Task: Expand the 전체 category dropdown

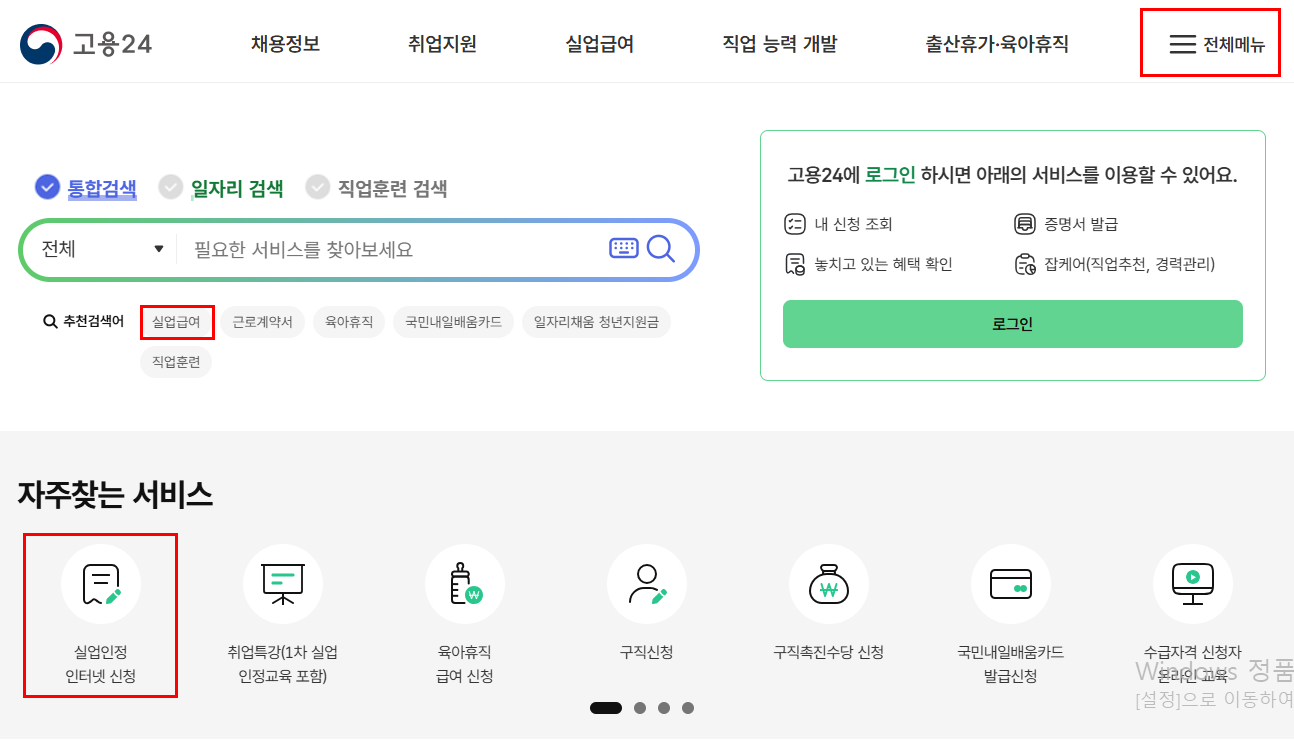Action: pyautogui.click(x=98, y=247)
